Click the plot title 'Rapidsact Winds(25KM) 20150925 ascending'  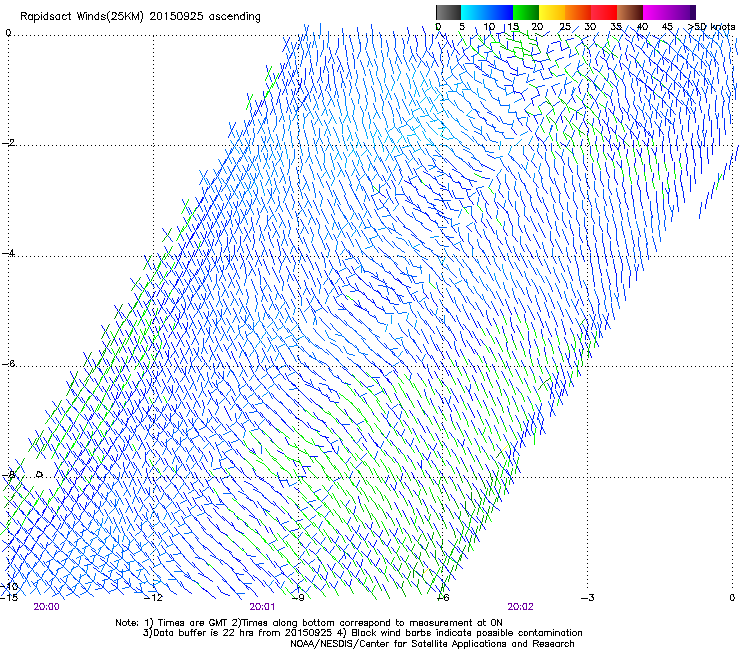coord(140,17)
